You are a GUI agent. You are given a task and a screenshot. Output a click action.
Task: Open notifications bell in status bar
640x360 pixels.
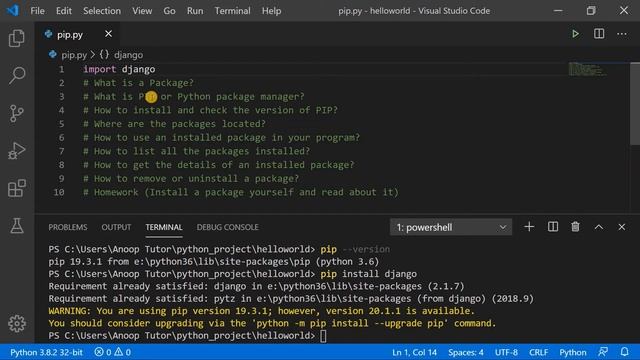tap(624, 352)
